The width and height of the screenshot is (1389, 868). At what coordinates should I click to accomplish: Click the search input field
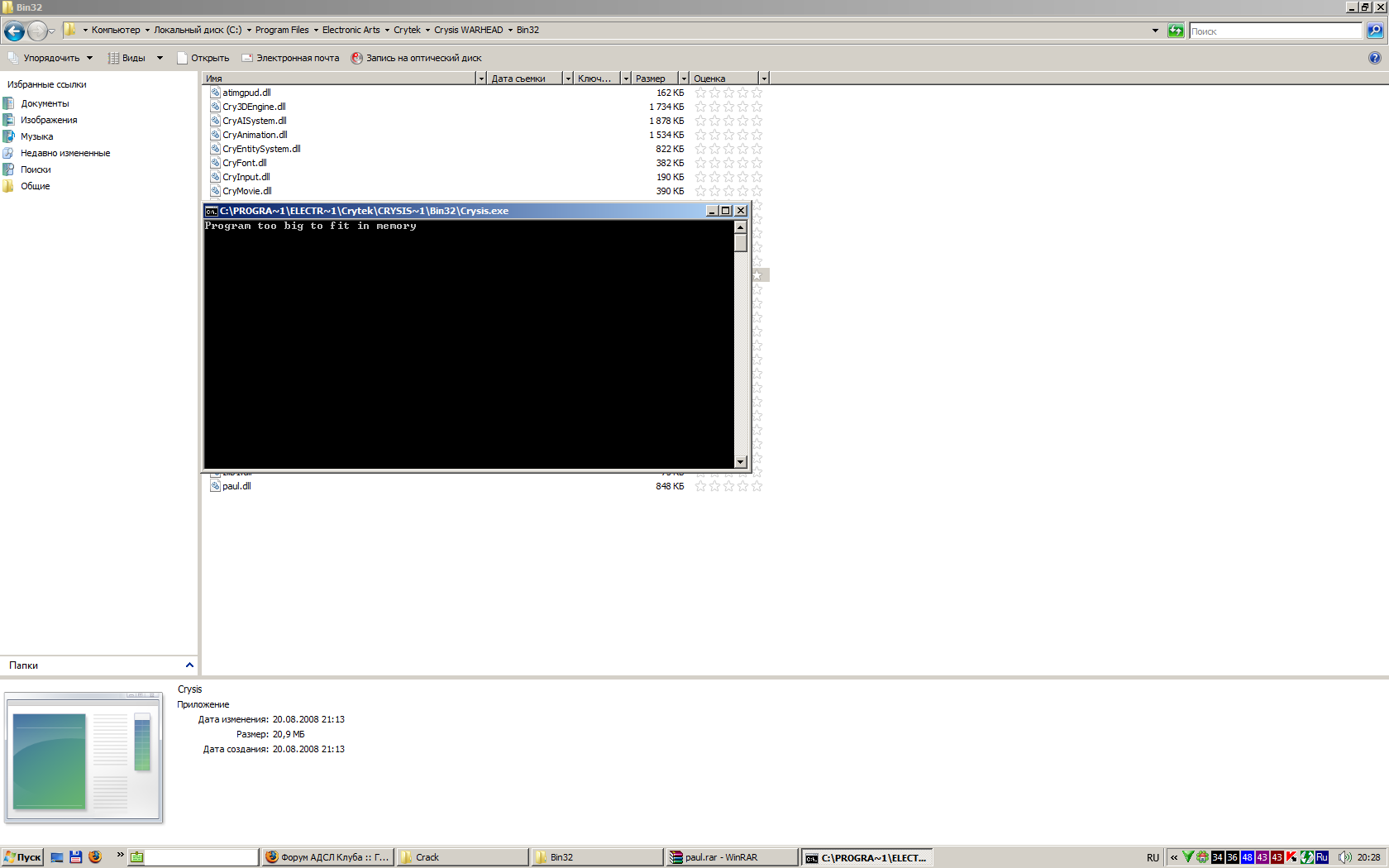pyautogui.click(x=1275, y=31)
